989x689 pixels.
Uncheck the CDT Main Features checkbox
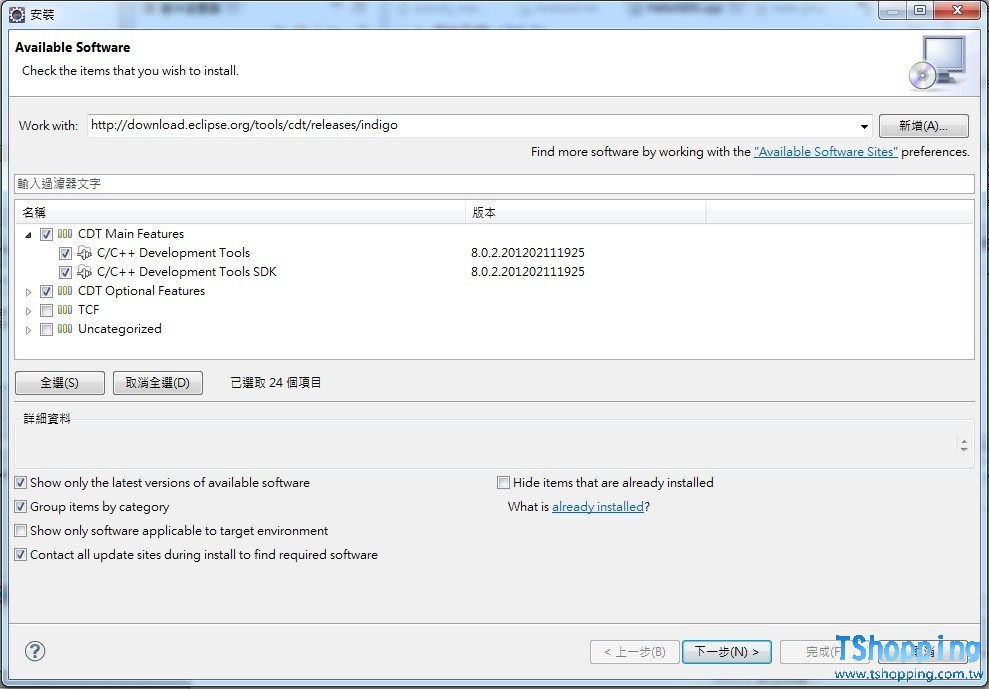[x=46, y=234]
